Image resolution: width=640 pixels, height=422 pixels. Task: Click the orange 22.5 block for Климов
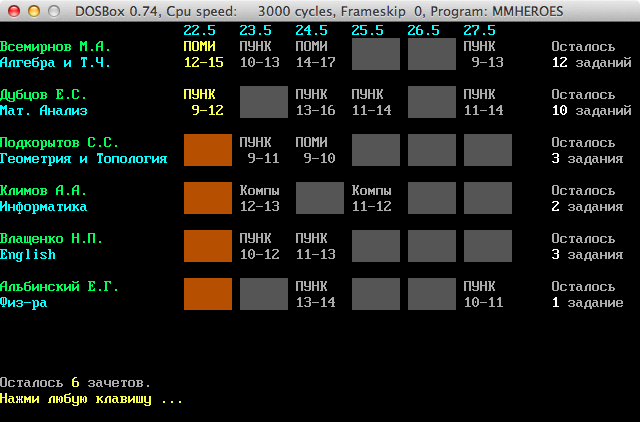pyautogui.click(x=208, y=198)
